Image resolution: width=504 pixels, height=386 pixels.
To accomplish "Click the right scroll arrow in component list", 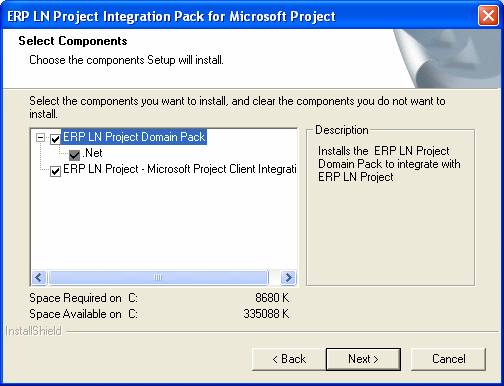I will (288, 277).
